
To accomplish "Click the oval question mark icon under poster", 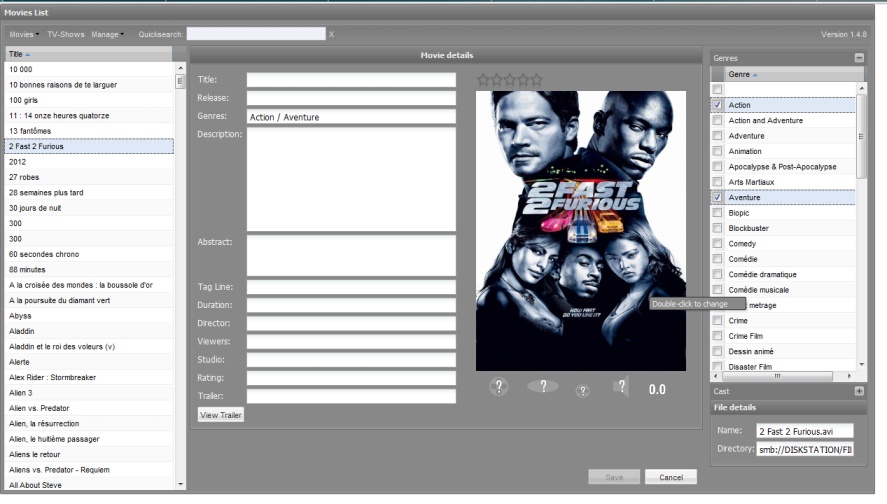I will tap(542, 386).
